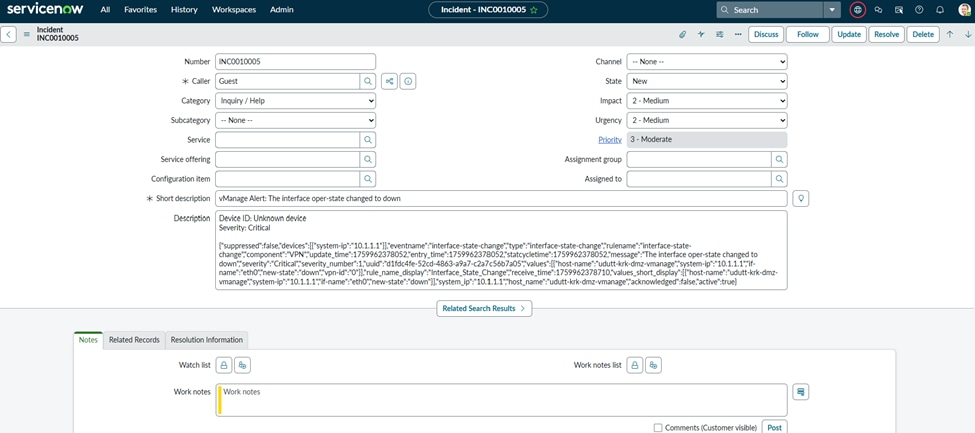Open the All menu

click(x=106, y=10)
